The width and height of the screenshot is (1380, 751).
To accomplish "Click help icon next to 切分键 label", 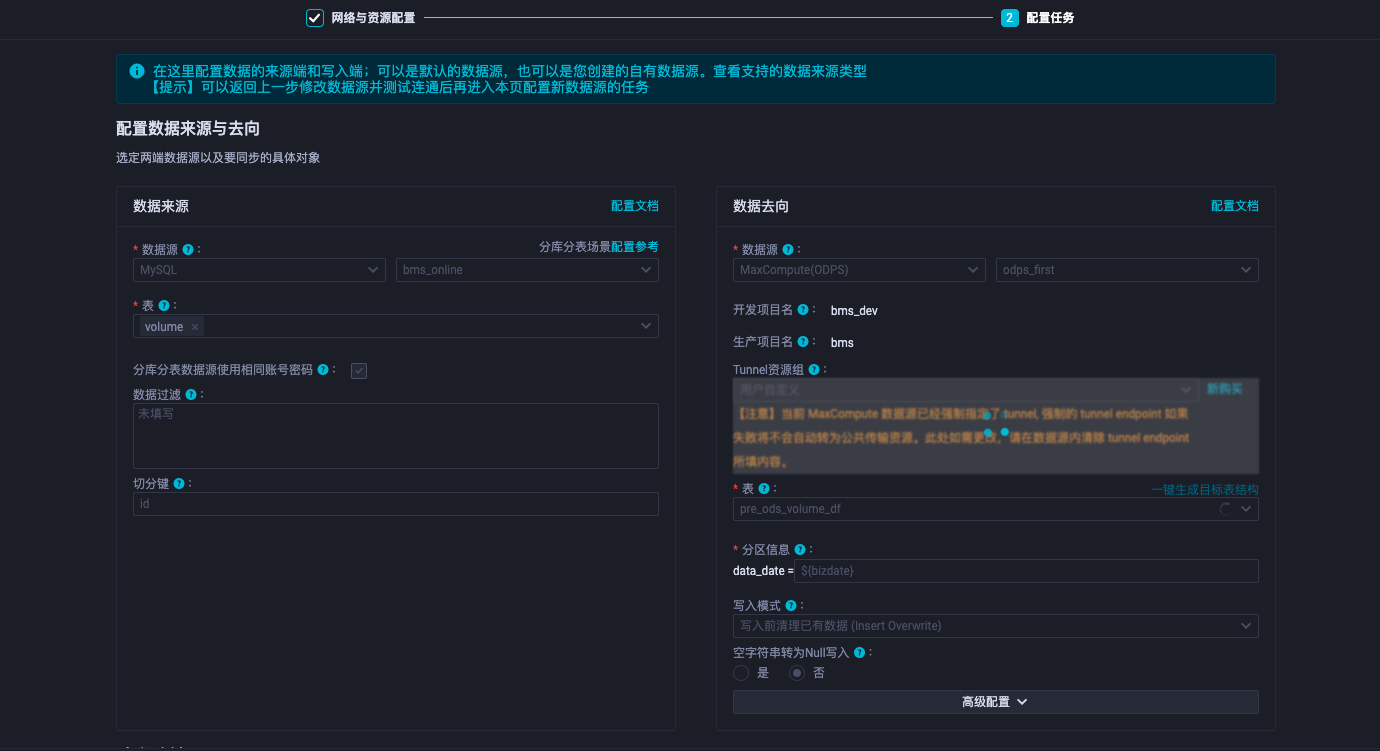I will pos(179,483).
